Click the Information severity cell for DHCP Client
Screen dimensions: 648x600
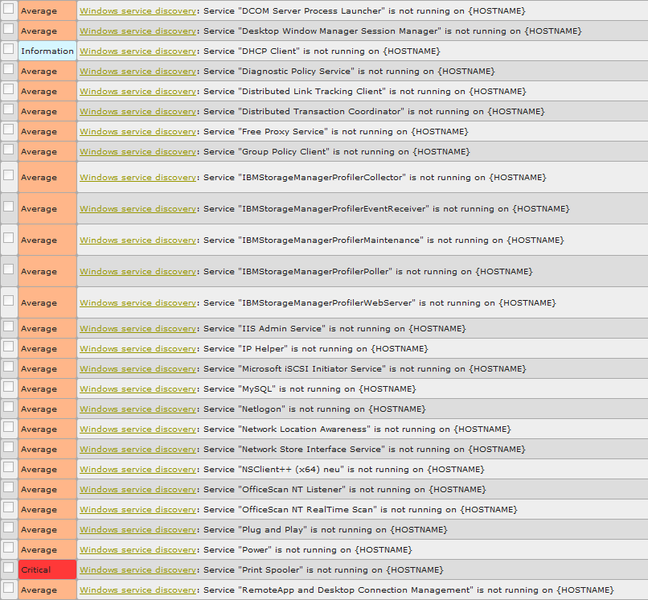coord(47,51)
